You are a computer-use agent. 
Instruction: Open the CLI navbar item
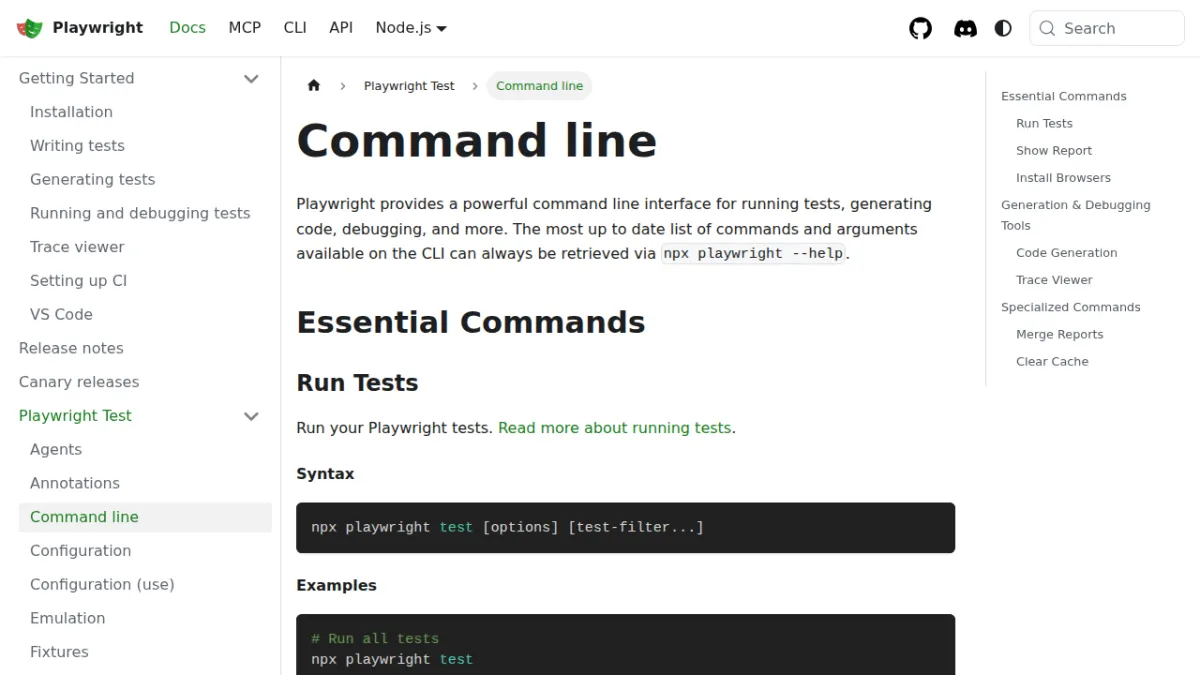pos(295,28)
